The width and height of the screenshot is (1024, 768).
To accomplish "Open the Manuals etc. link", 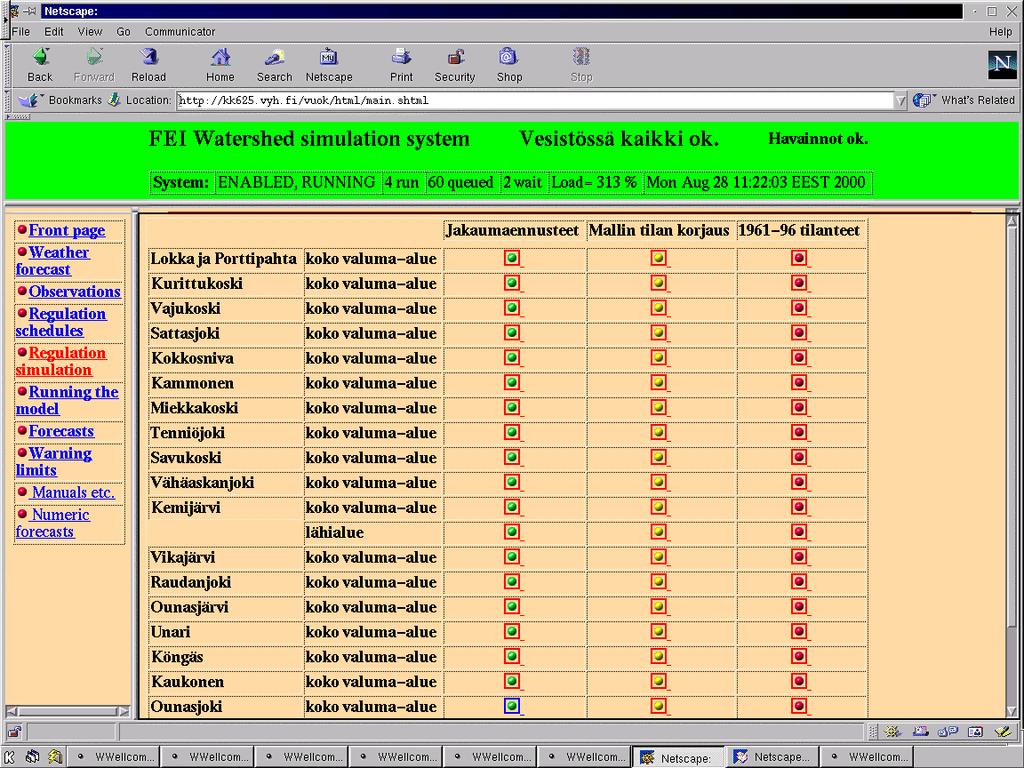I will pos(73,492).
